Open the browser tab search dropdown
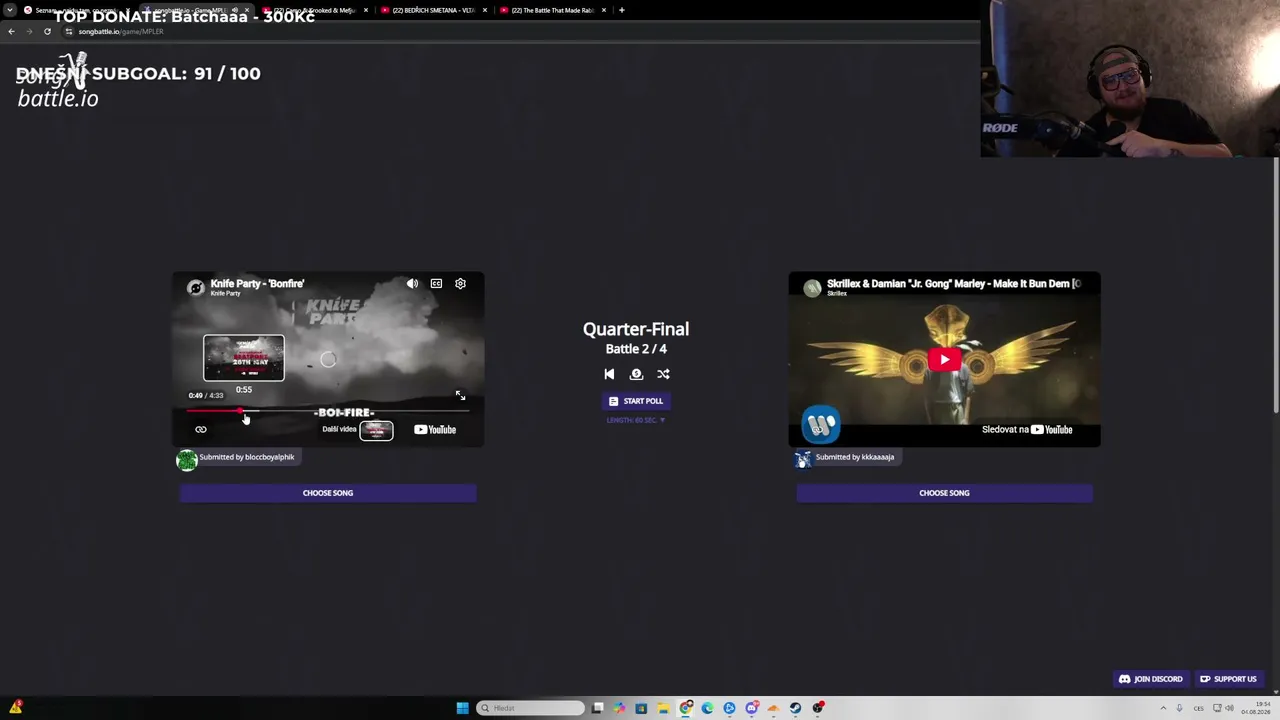1280x720 pixels. click(10, 10)
